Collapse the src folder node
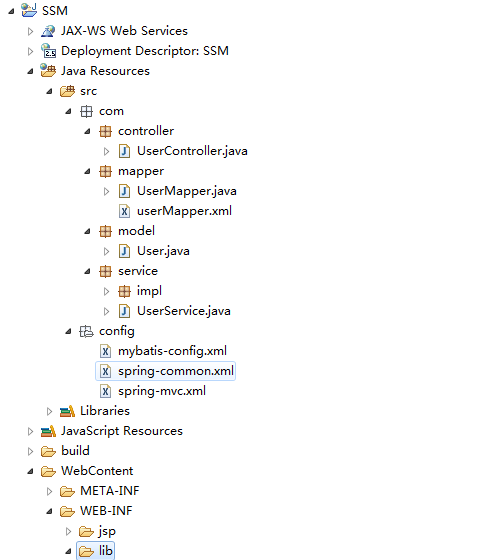This screenshot has height=560, width=499. pos(49,91)
